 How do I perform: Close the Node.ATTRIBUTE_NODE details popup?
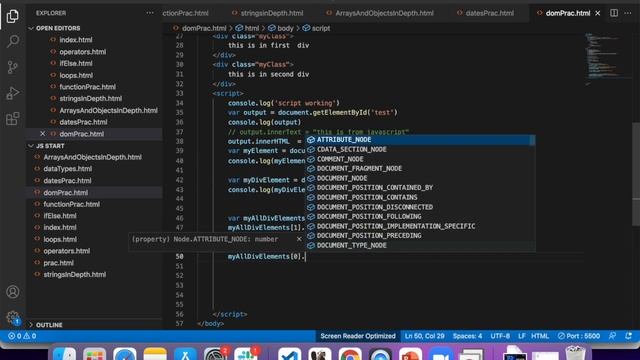299,239
